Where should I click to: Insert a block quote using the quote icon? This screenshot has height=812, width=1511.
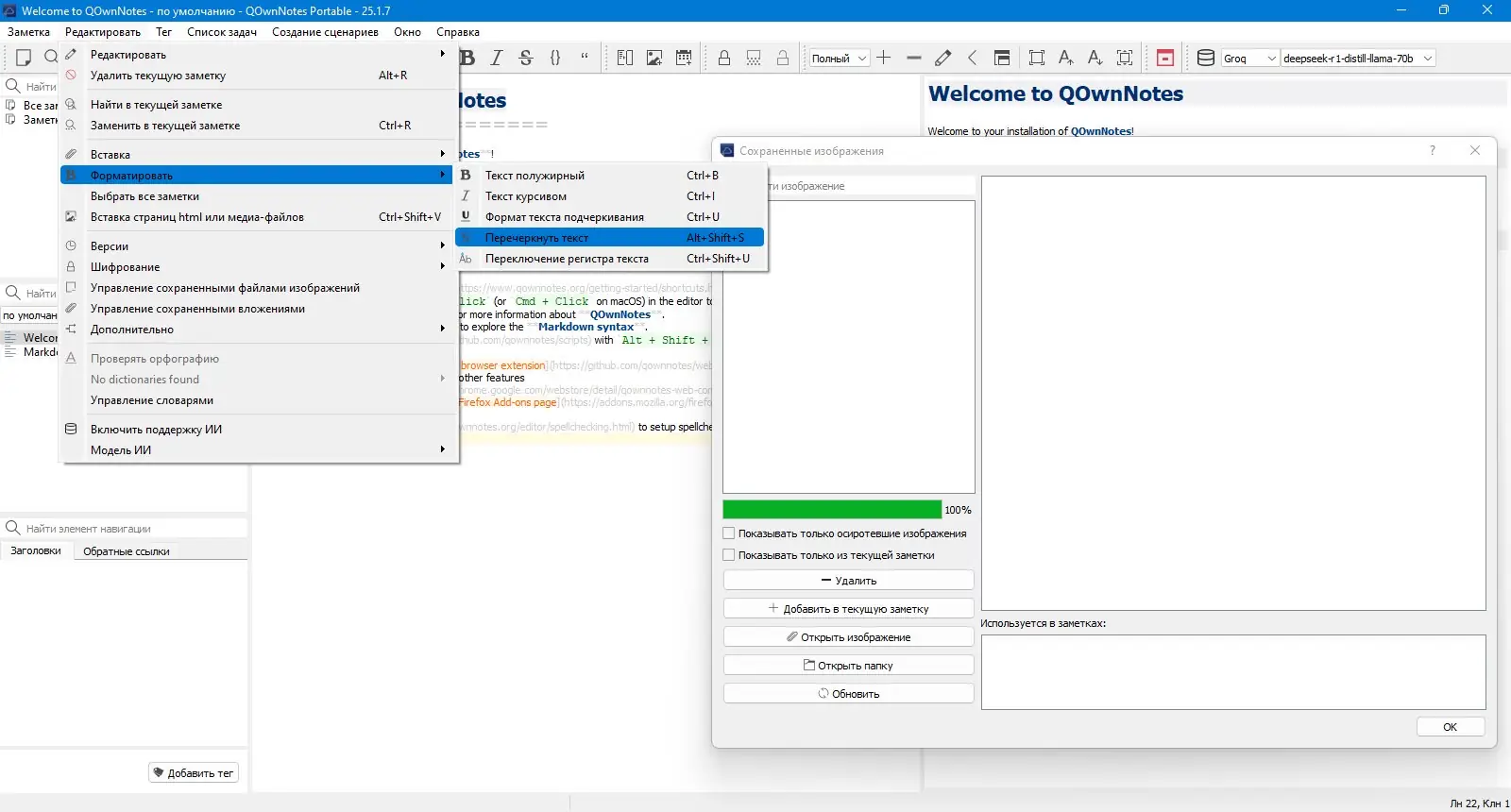click(585, 58)
